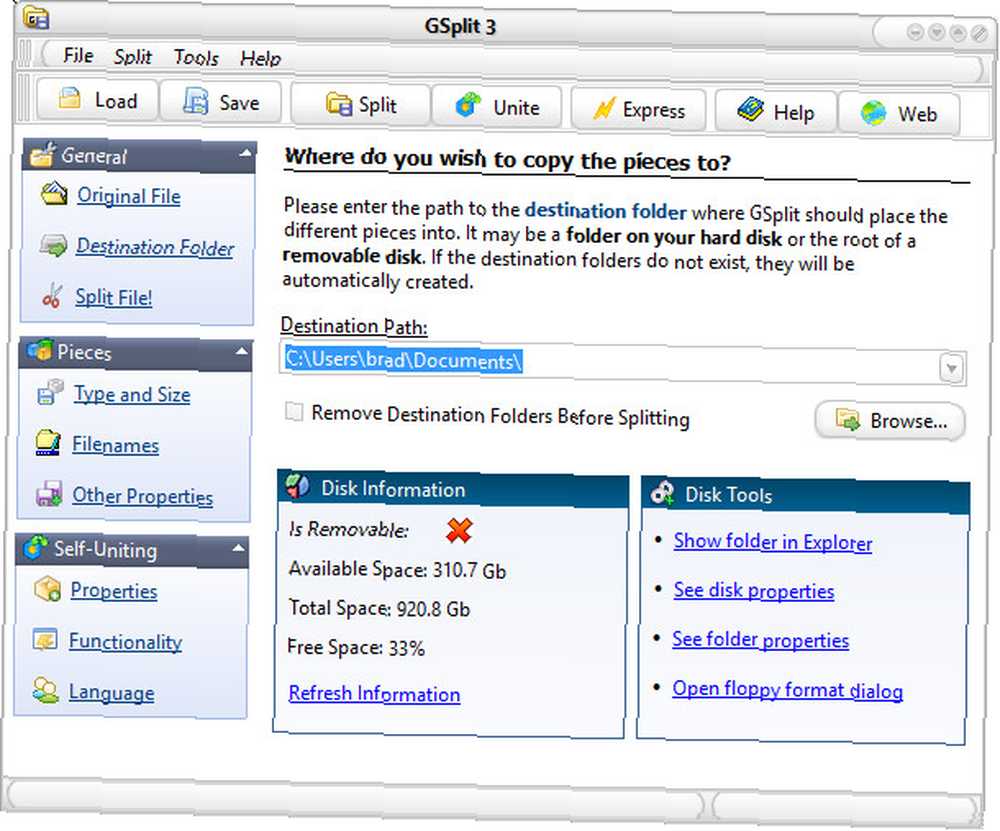Click the Type and Size icon
The width and height of the screenshot is (1000, 831).
(50, 392)
